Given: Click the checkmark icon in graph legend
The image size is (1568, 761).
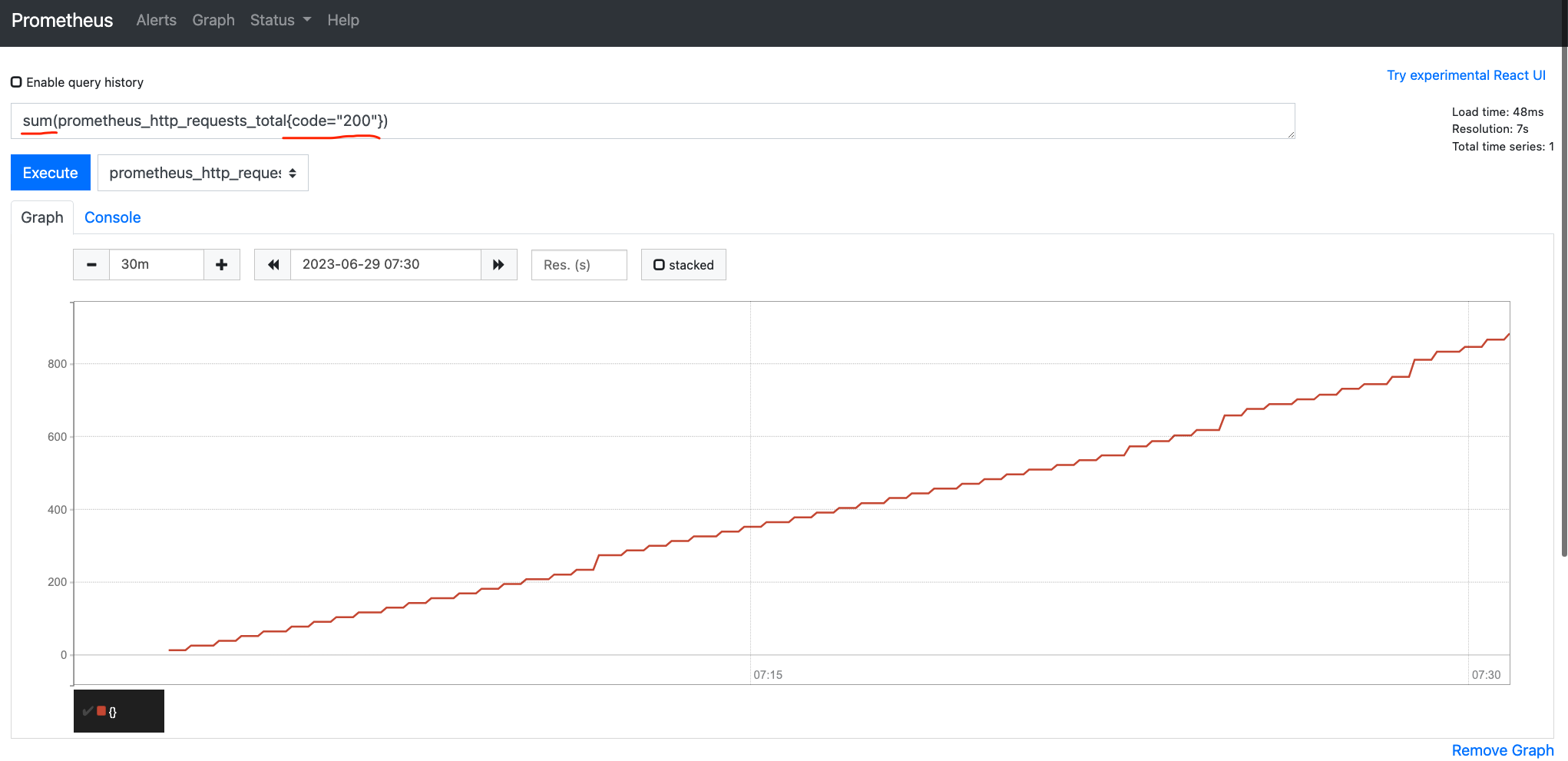Looking at the screenshot, I should click(88, 711).
